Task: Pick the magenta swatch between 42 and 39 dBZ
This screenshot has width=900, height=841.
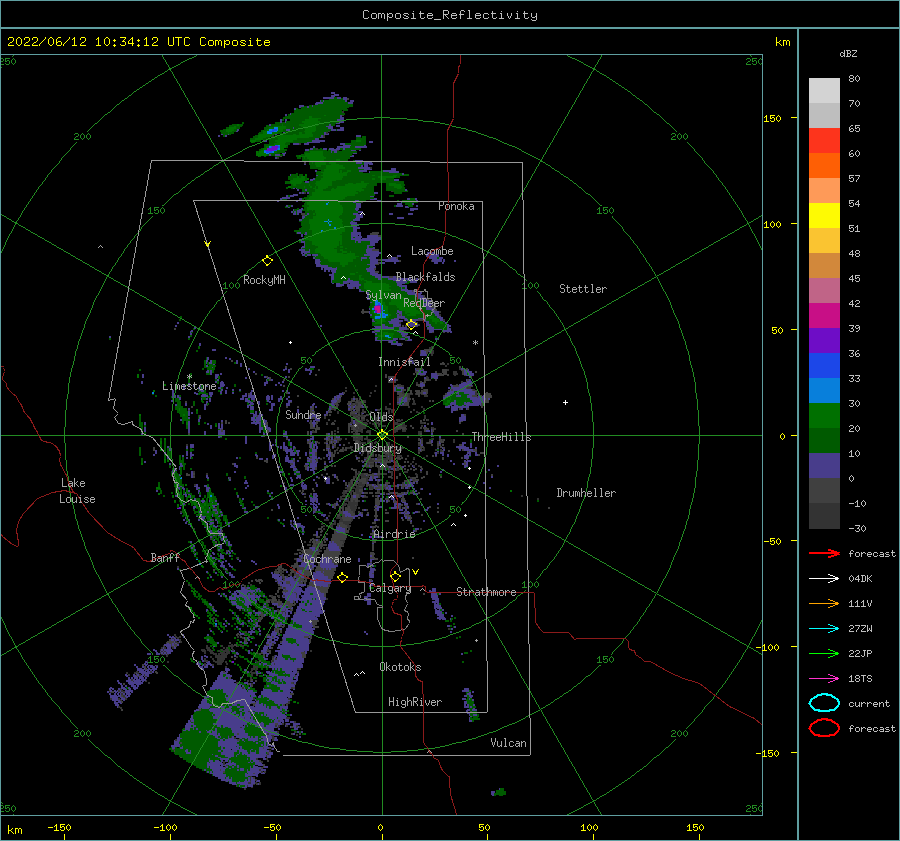Action: tap(824, 316)
